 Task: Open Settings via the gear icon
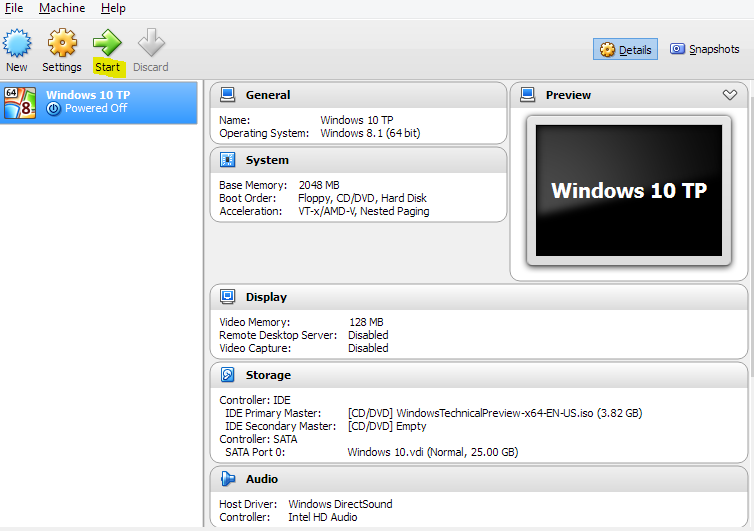point(62,43)
